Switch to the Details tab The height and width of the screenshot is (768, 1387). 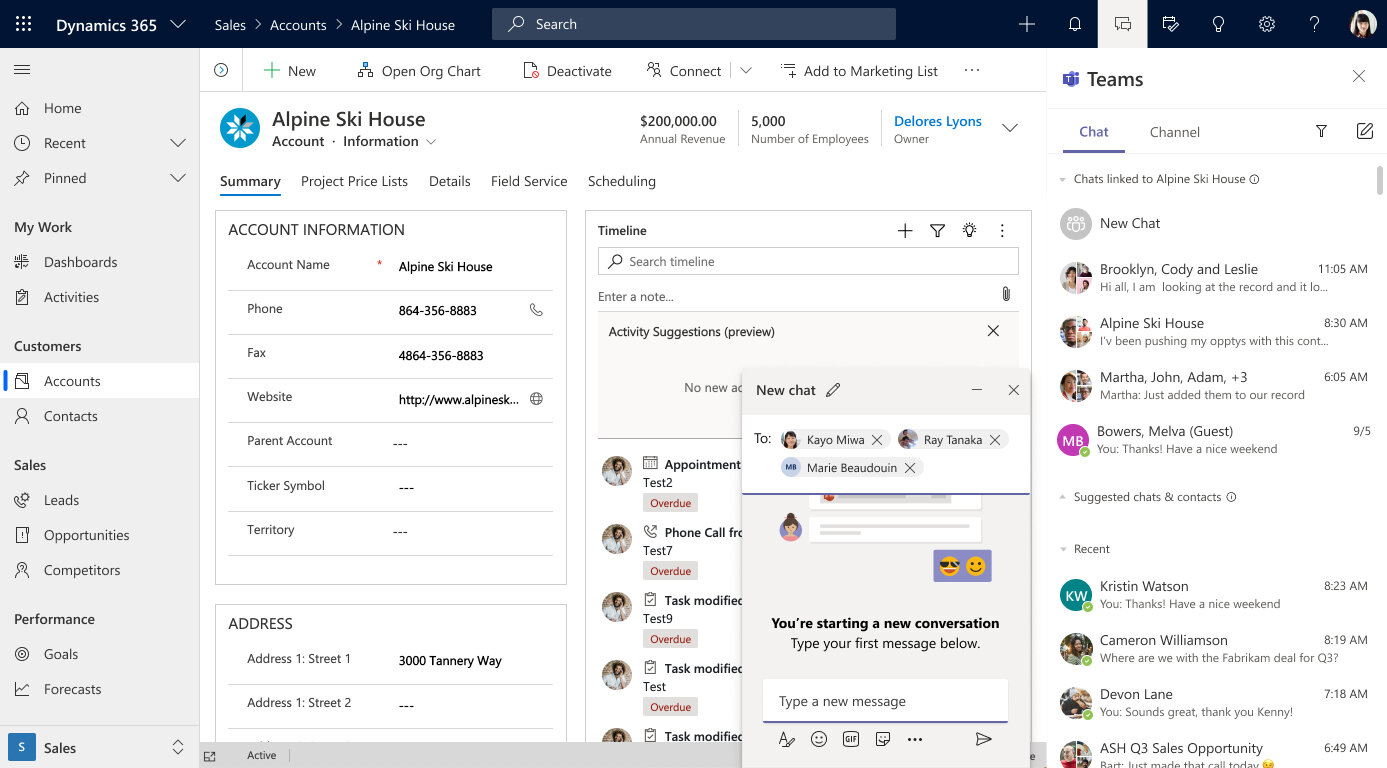[450, 181]
